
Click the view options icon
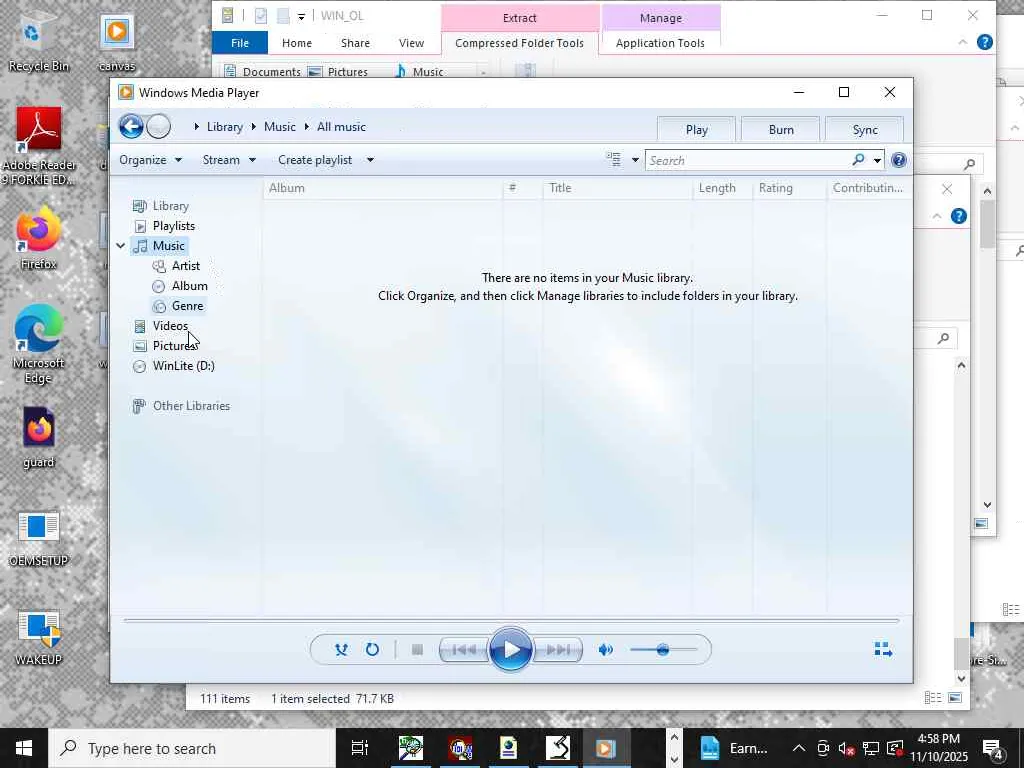click(614, 160)
